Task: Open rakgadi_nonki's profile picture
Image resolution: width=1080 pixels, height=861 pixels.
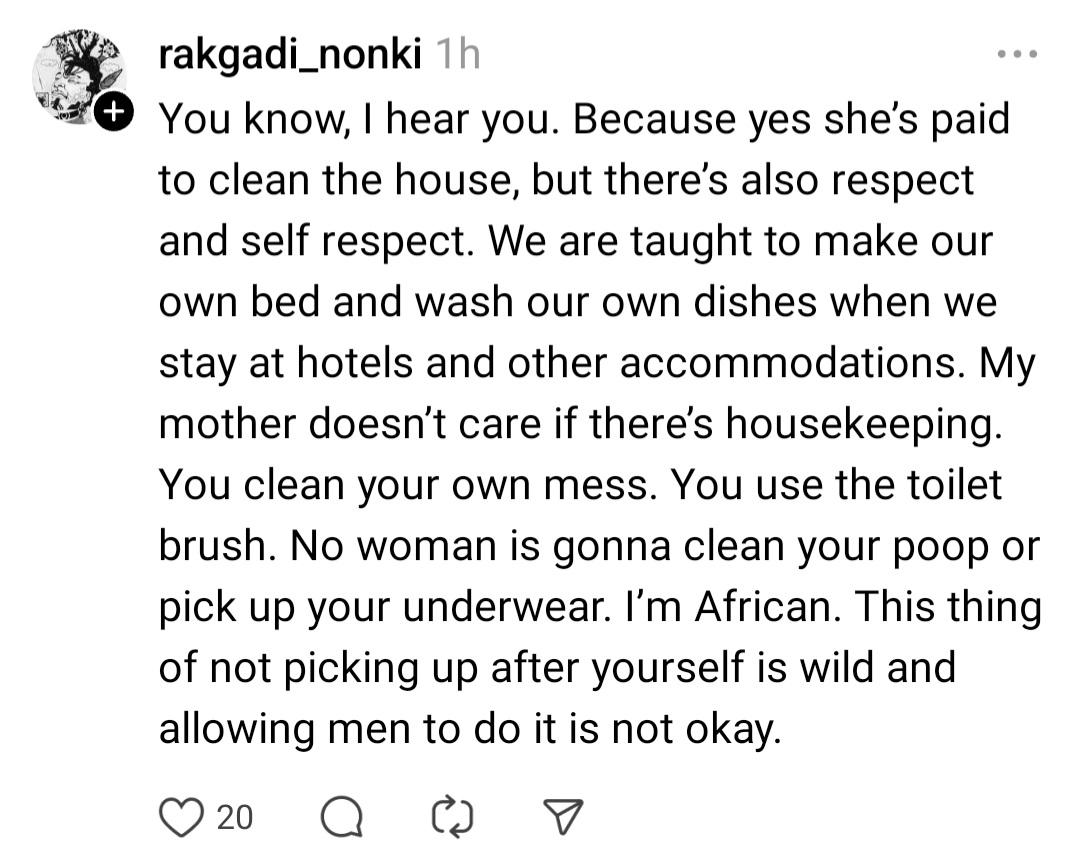Action: 76,77
